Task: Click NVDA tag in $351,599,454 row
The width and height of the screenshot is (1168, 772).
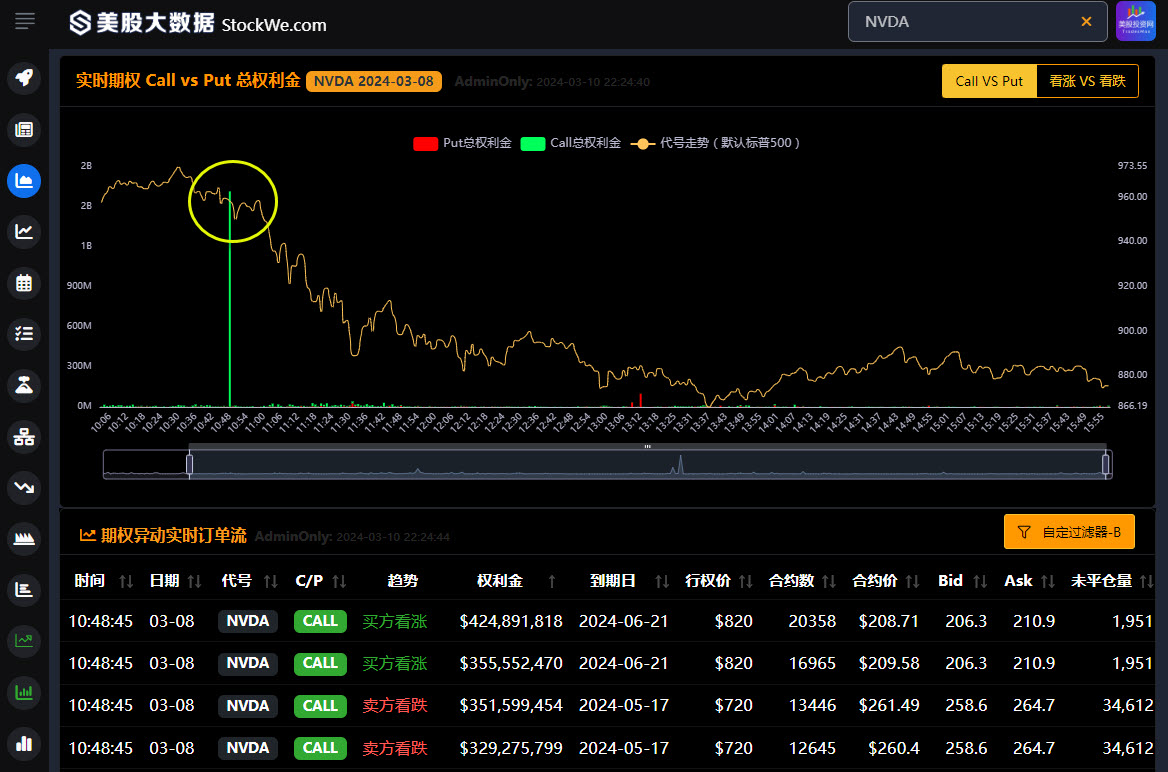Action: coord(248,706)
